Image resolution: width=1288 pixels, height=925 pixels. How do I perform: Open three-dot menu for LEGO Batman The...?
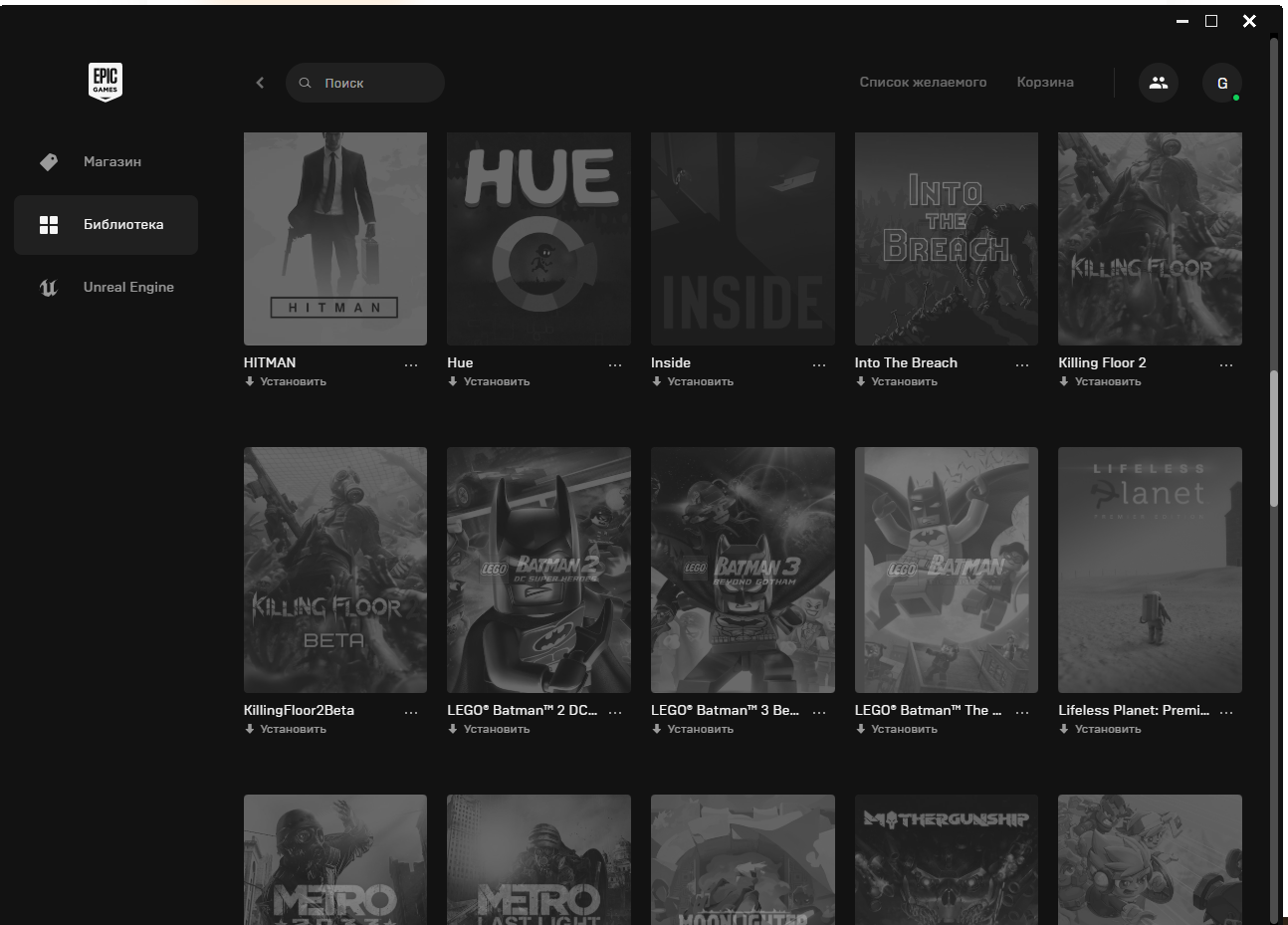tap(1022, 713)
